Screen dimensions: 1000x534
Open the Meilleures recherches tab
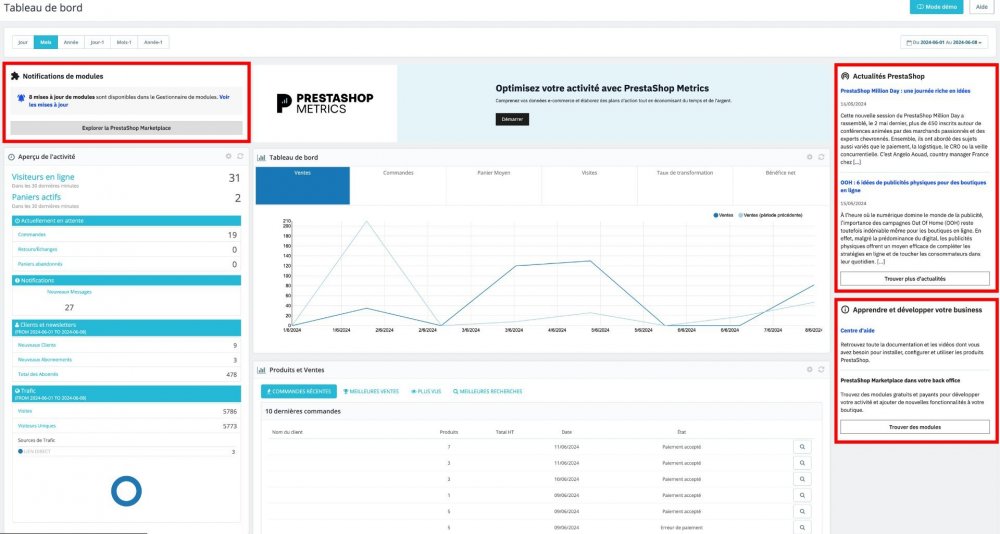pyautogui.click(x=487, y=391)
